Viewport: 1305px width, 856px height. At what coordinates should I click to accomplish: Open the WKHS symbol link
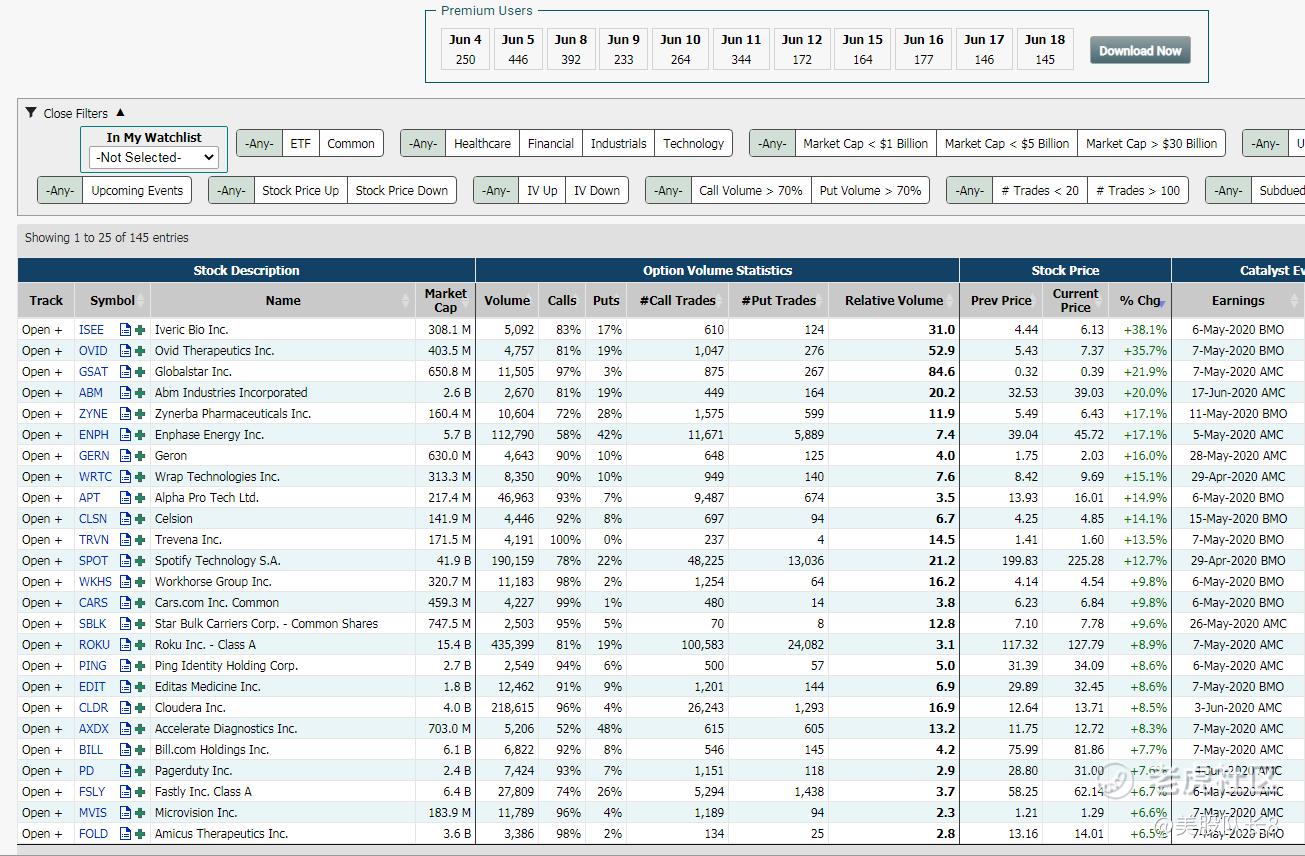(96, 582)
